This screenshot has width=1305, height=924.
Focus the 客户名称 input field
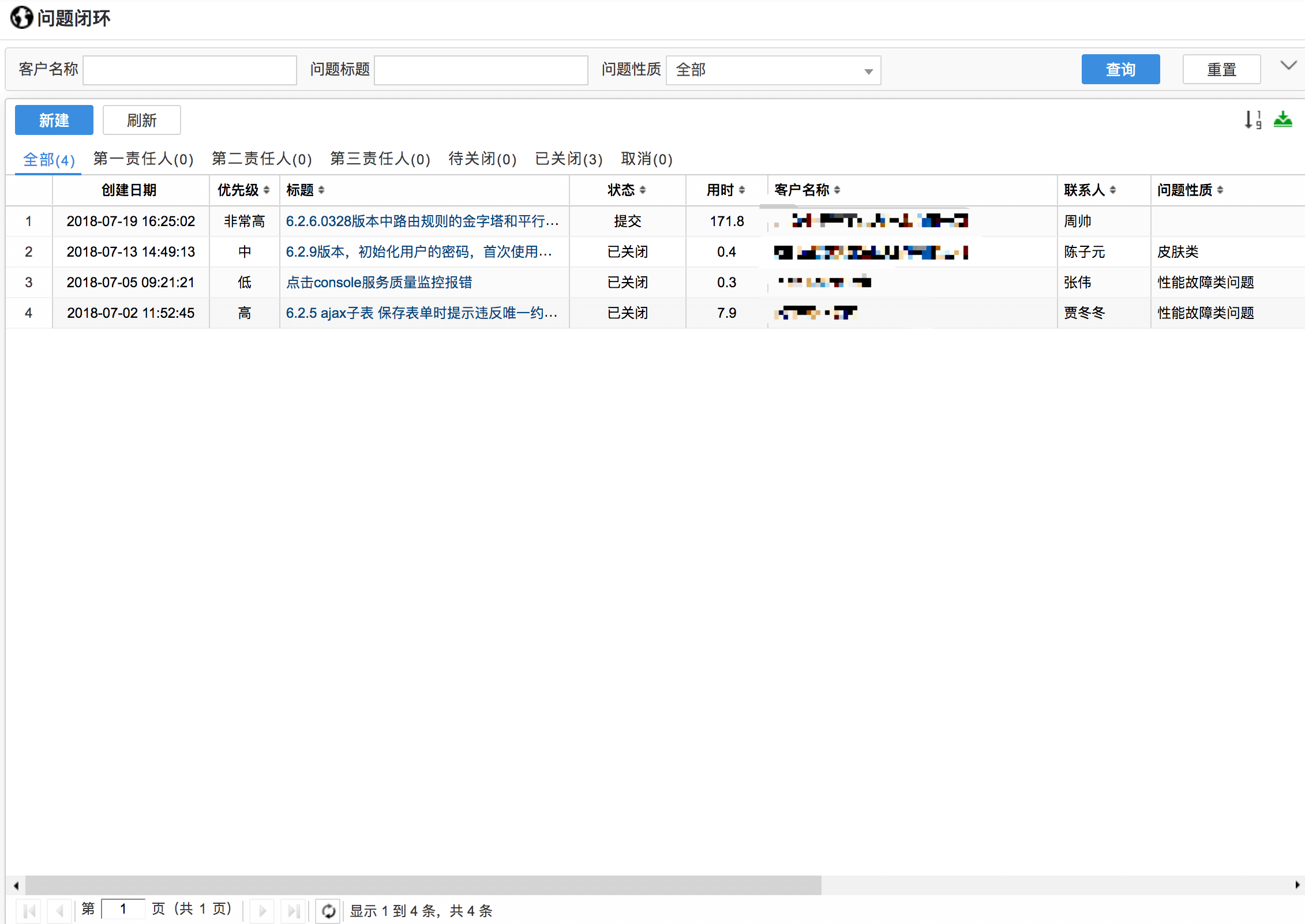[x=190, y=70]
